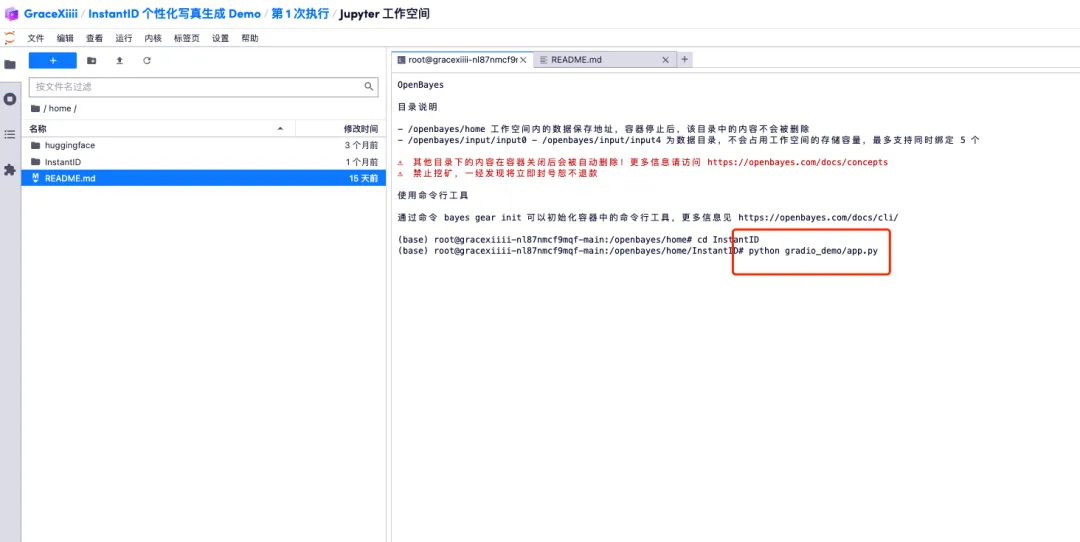Switch to the root@gracexiiii terminal tab
Viewport: 1080px width, 542px height.
[461, 60]
